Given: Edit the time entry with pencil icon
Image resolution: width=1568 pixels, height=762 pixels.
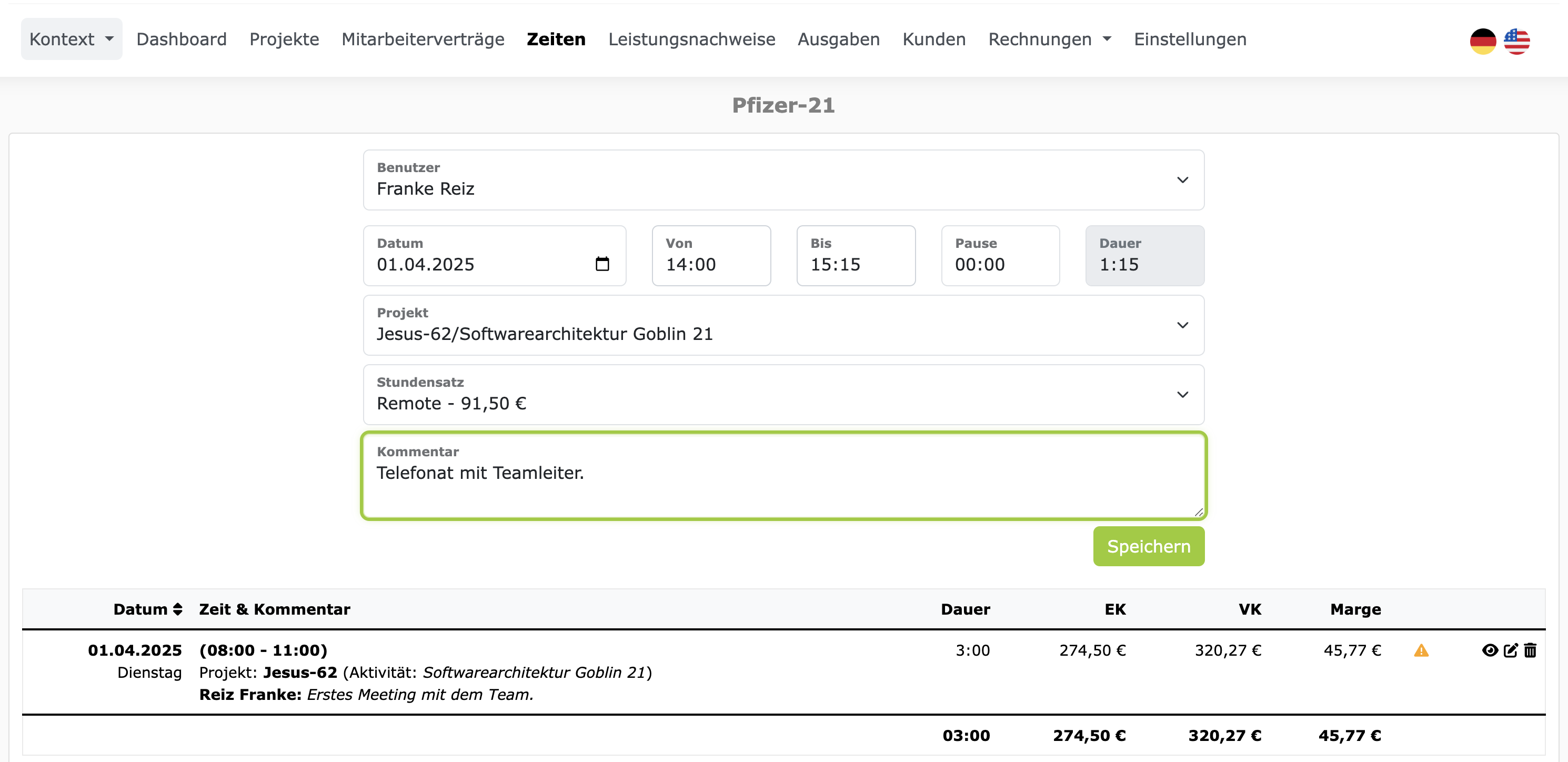Looking at the screenshot, I should pyautogui.click(x=1510, y=650).
